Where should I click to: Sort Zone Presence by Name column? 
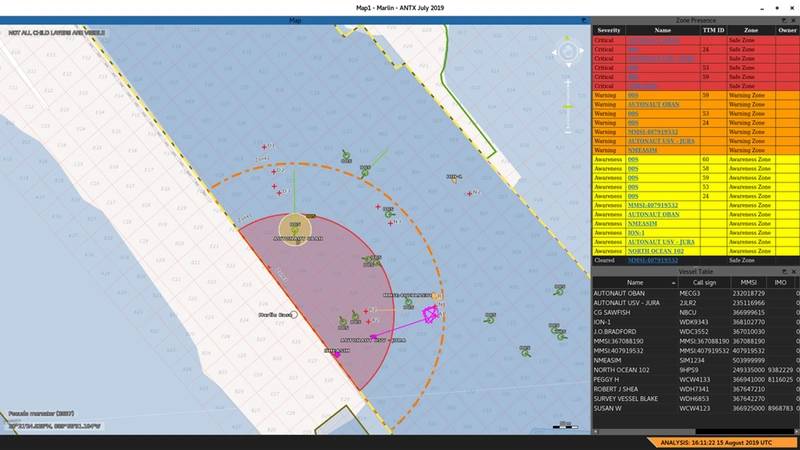pyautogui.click(x=662, y=30)
